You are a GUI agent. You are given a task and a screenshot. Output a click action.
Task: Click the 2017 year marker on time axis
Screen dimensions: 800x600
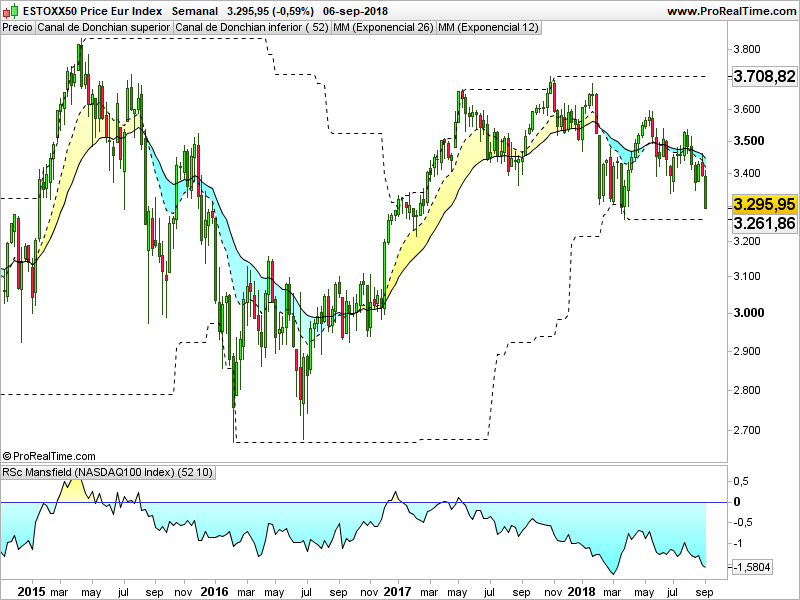click(397, 592)
